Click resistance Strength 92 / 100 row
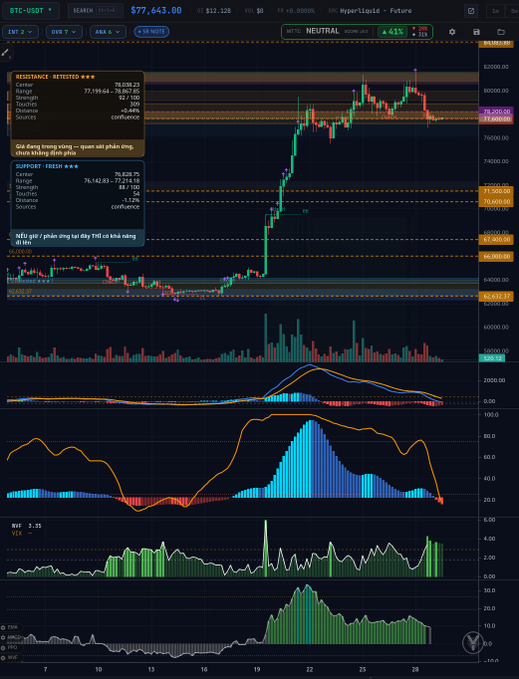 77,98
